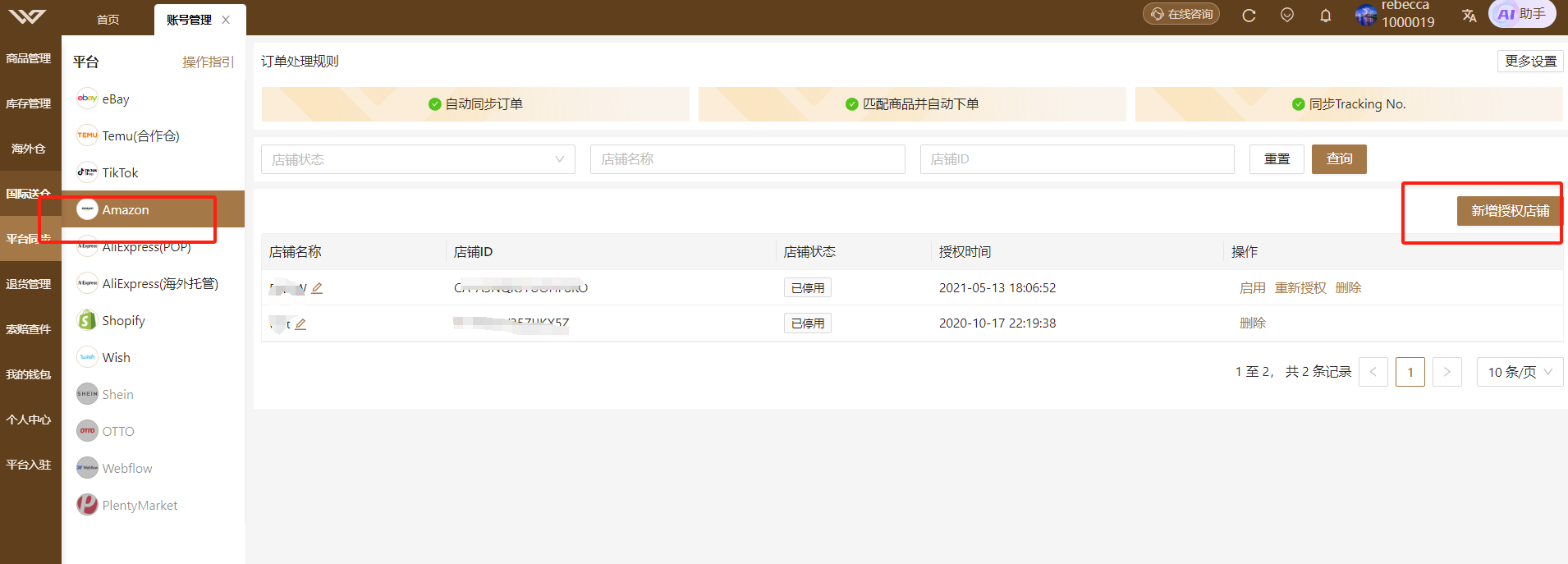Click the 新增授权店铺 button
This screenshot has height=564, width=1568.
tap(1510, 211)
